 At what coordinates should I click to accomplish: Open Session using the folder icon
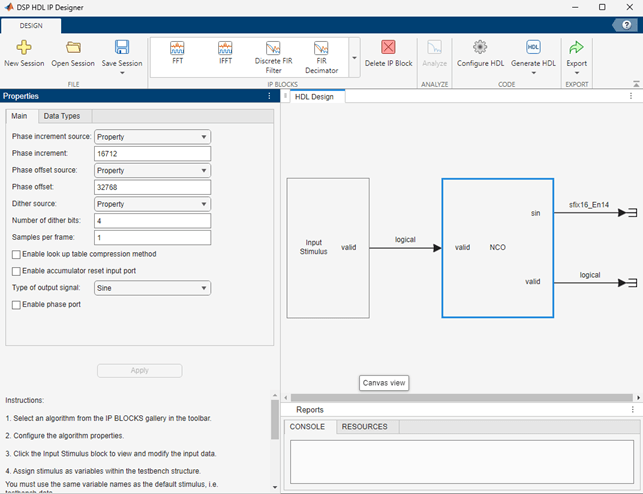[73, 48]
